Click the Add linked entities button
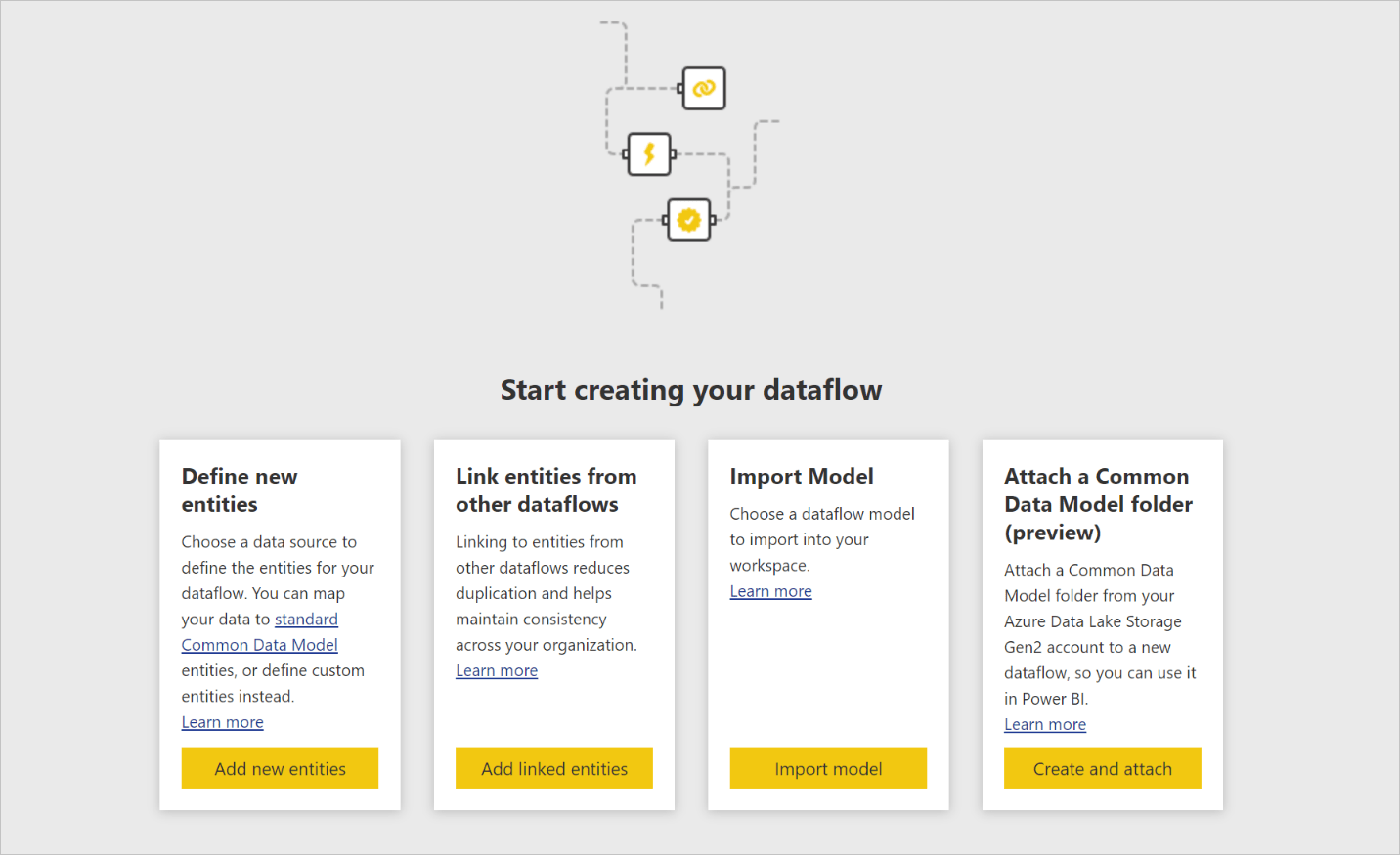 click(553, 768)
